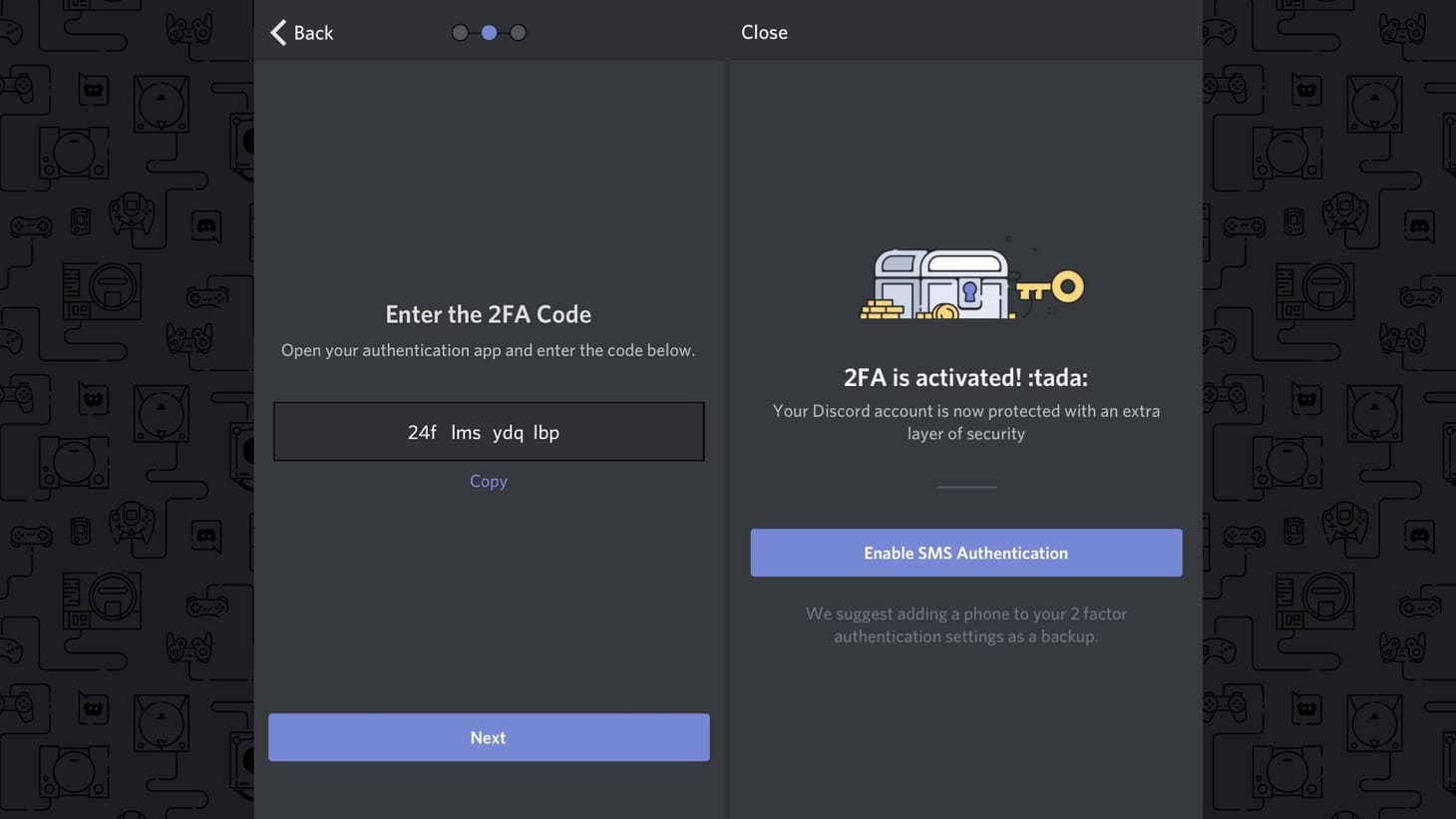Expand the left navigation with the Back chevron
This screenshot has width=1456, height=819.
[x=277, y=31]
